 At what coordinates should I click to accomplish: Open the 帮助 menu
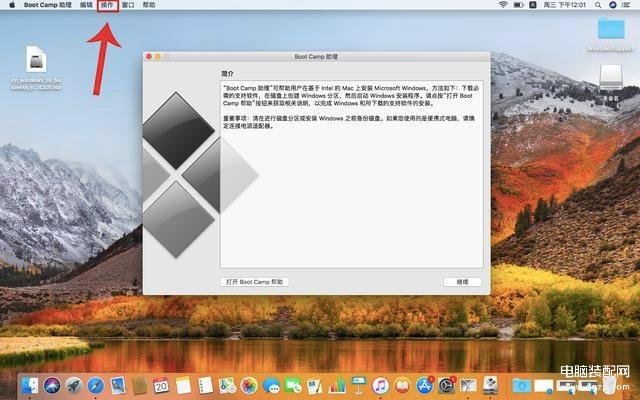pyautogui.click(x=149, y=5)
